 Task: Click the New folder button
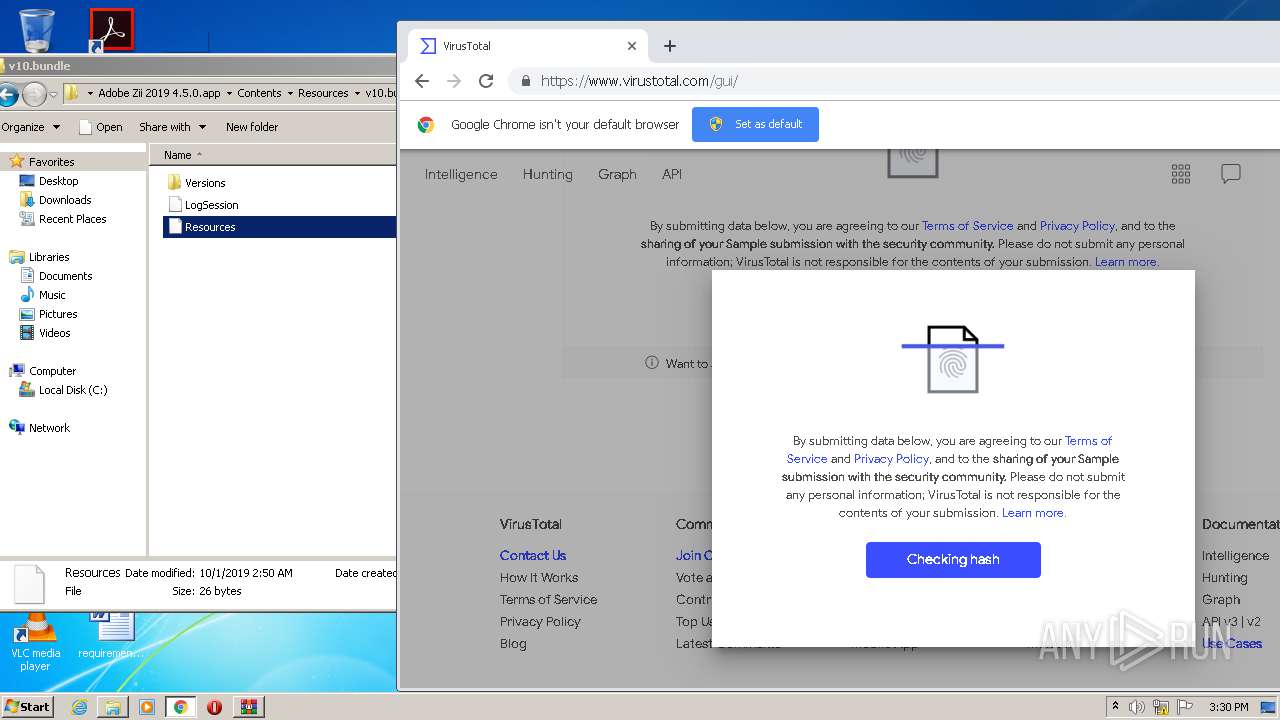click(252, 127)
